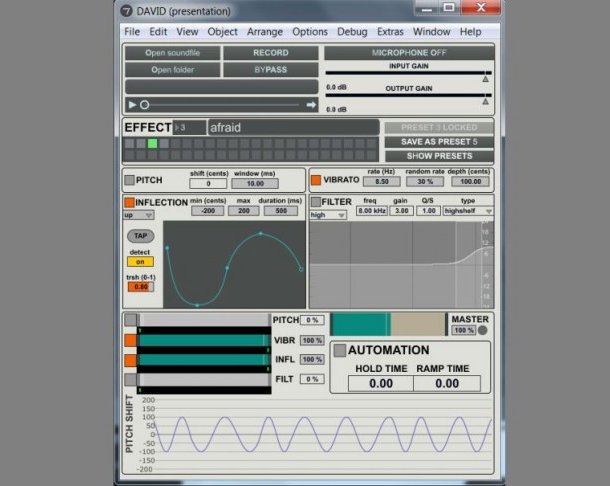This screenshot has height=486, width=610.
Task: Click the threshold 0.80 value box
Action: 141,287
